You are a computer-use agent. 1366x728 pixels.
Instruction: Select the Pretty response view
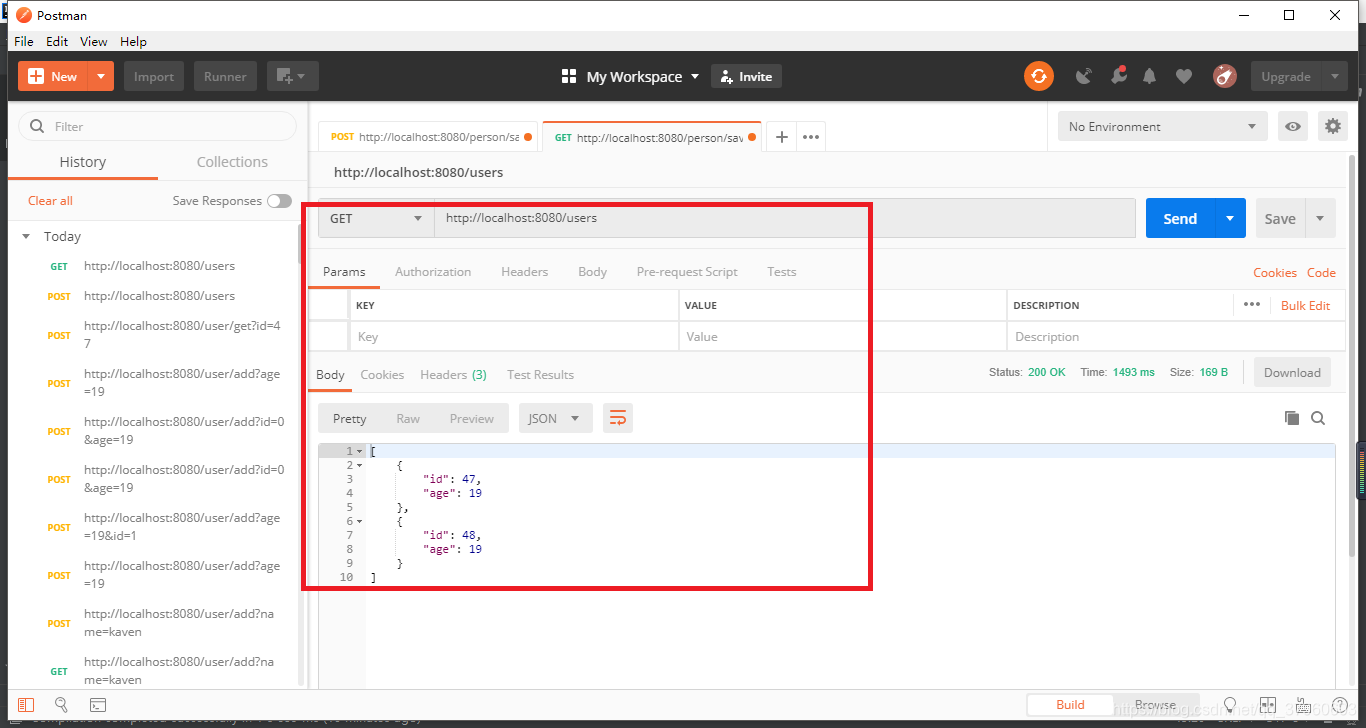point(349,418)
